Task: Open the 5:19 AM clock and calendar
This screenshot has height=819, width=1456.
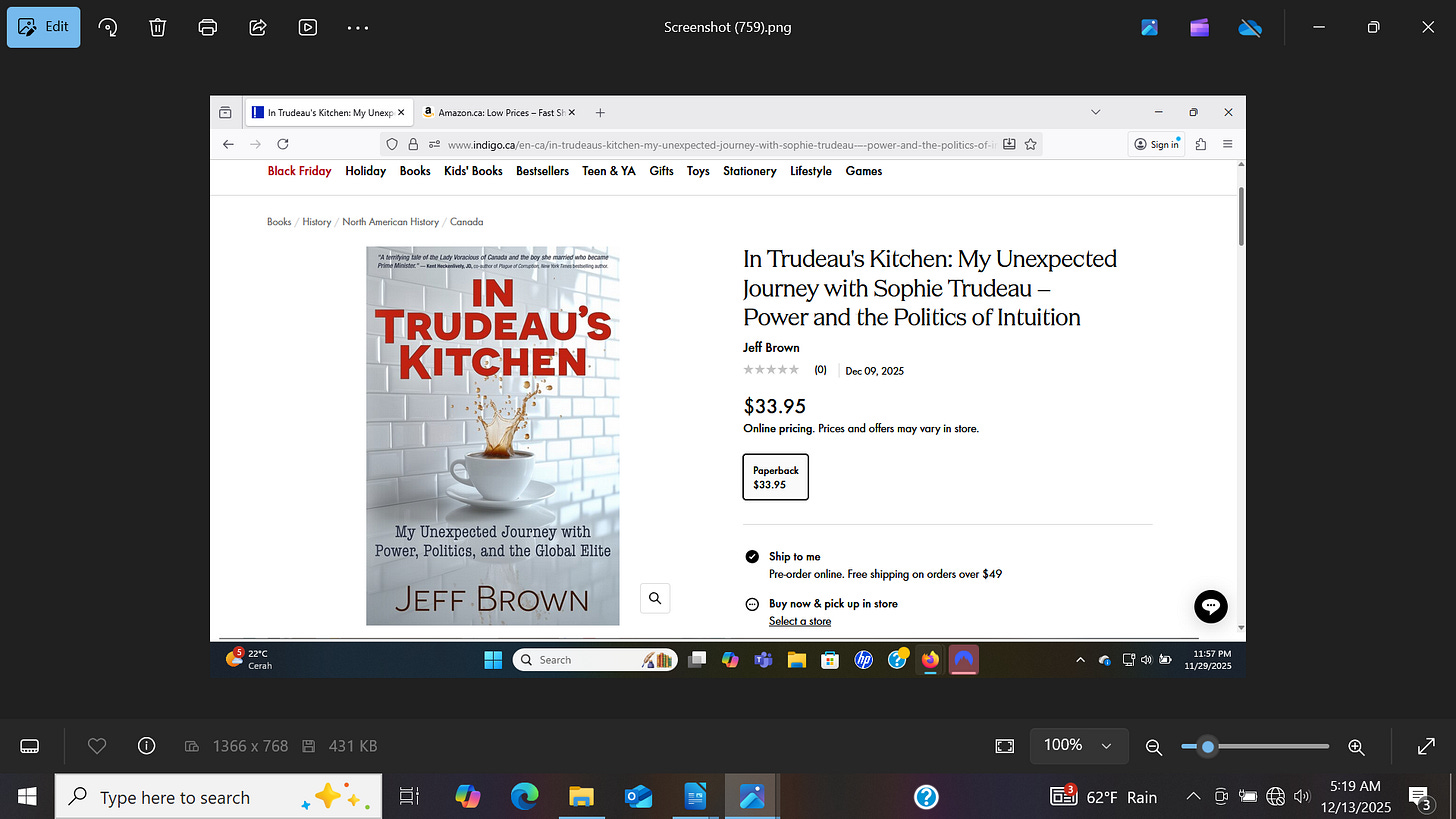Action: (1357, 796)
